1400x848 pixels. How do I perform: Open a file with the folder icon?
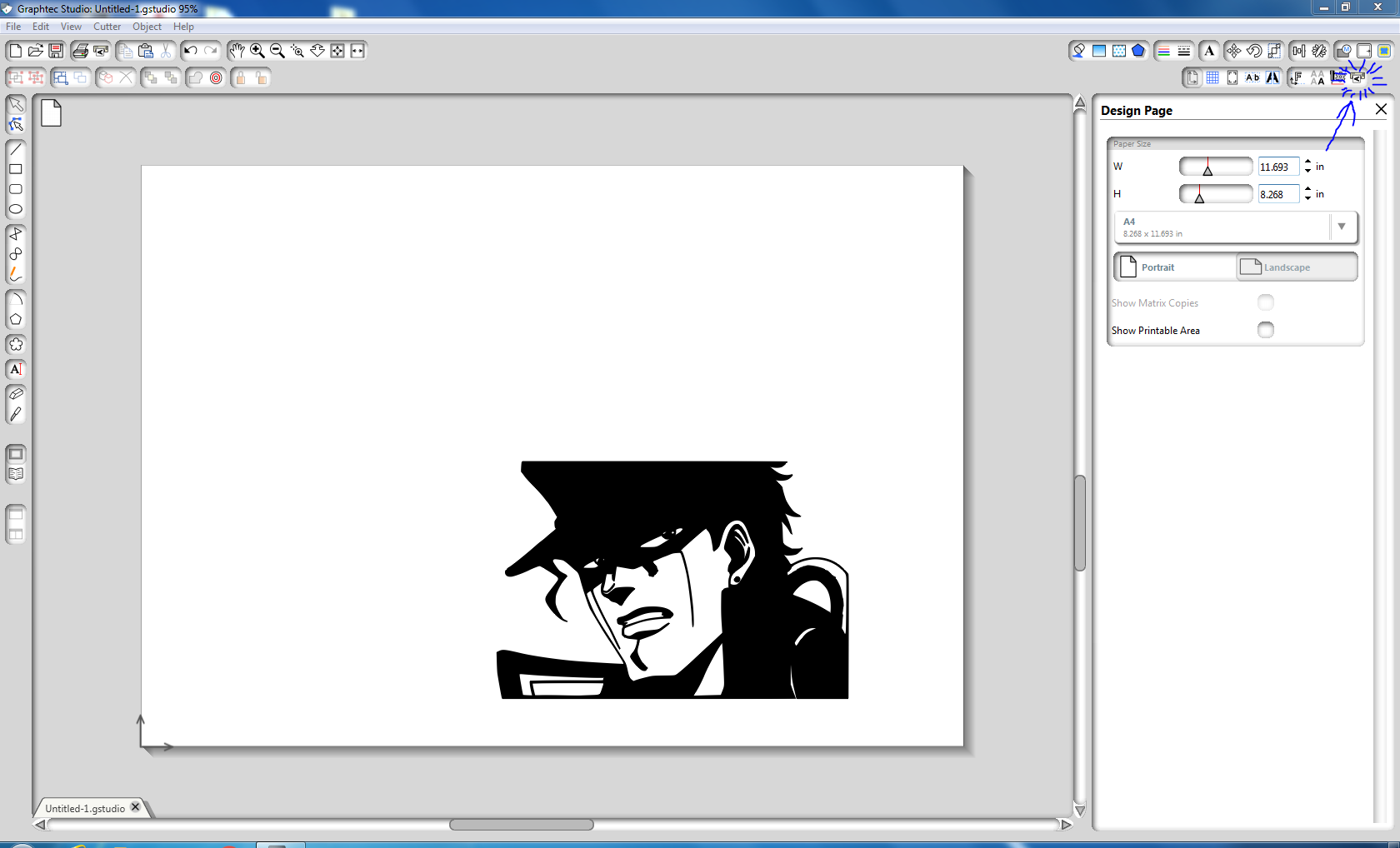point(36,51)
